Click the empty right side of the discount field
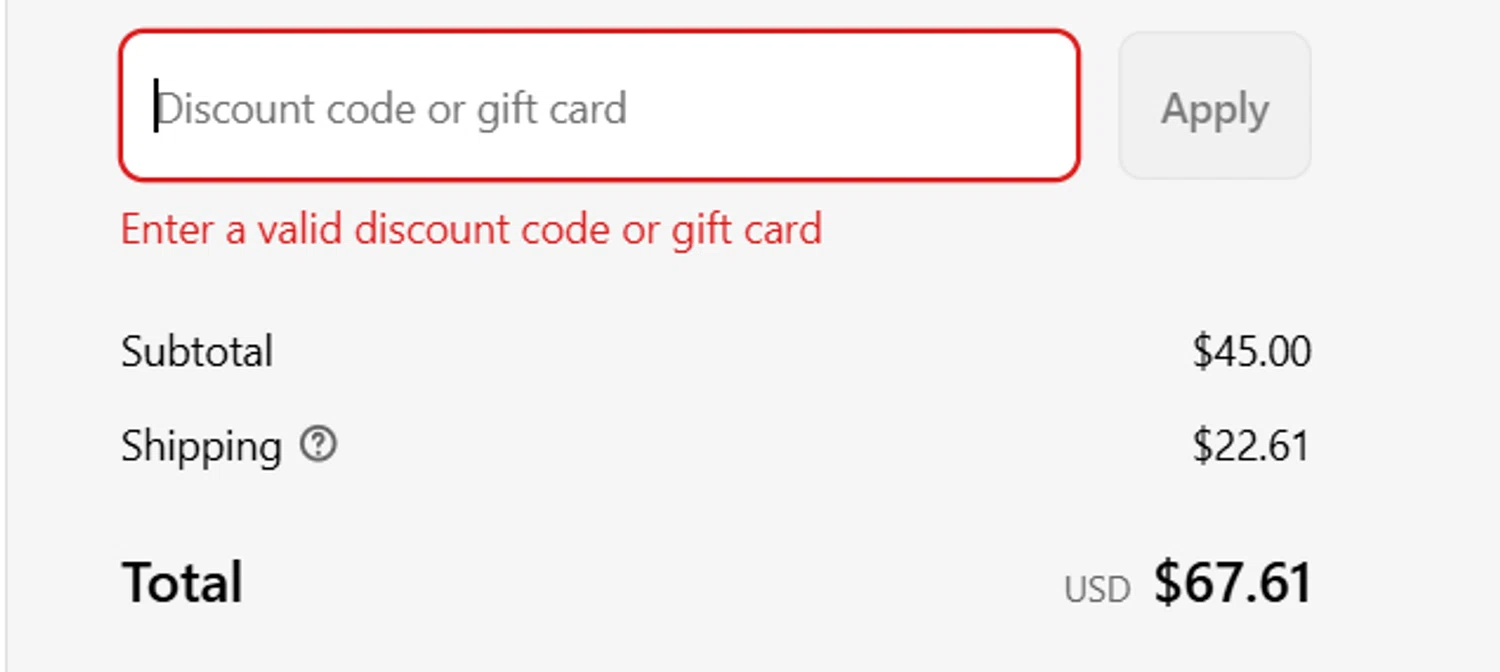The height and width of the screenshot is (672, 1500). coord(880,106)
